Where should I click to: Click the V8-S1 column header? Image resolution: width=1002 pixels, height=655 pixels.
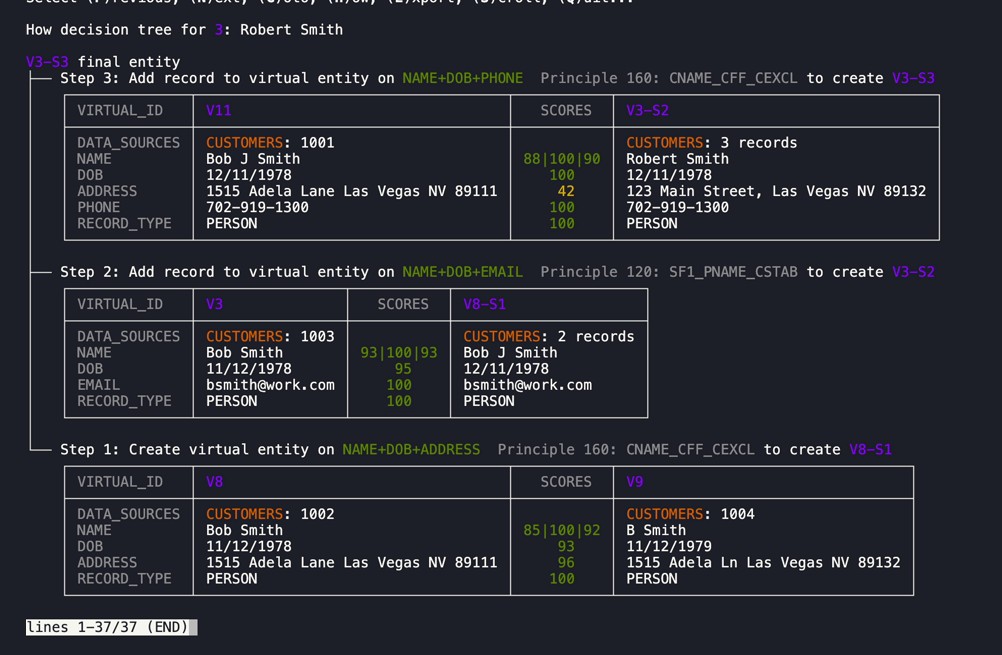pyautogui.click(x=485, y=304)
